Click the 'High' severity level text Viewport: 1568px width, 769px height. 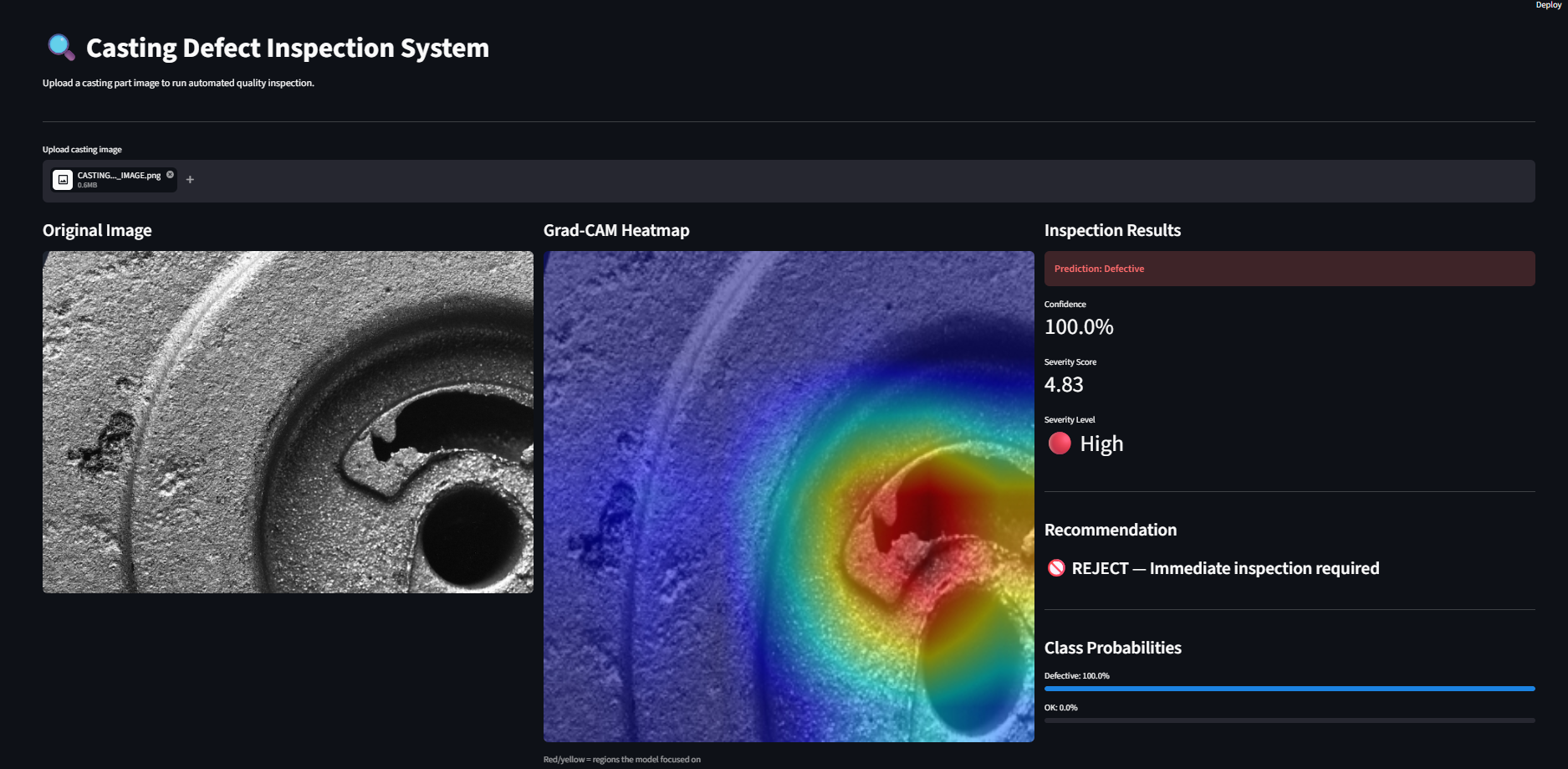pos(1101,443)
